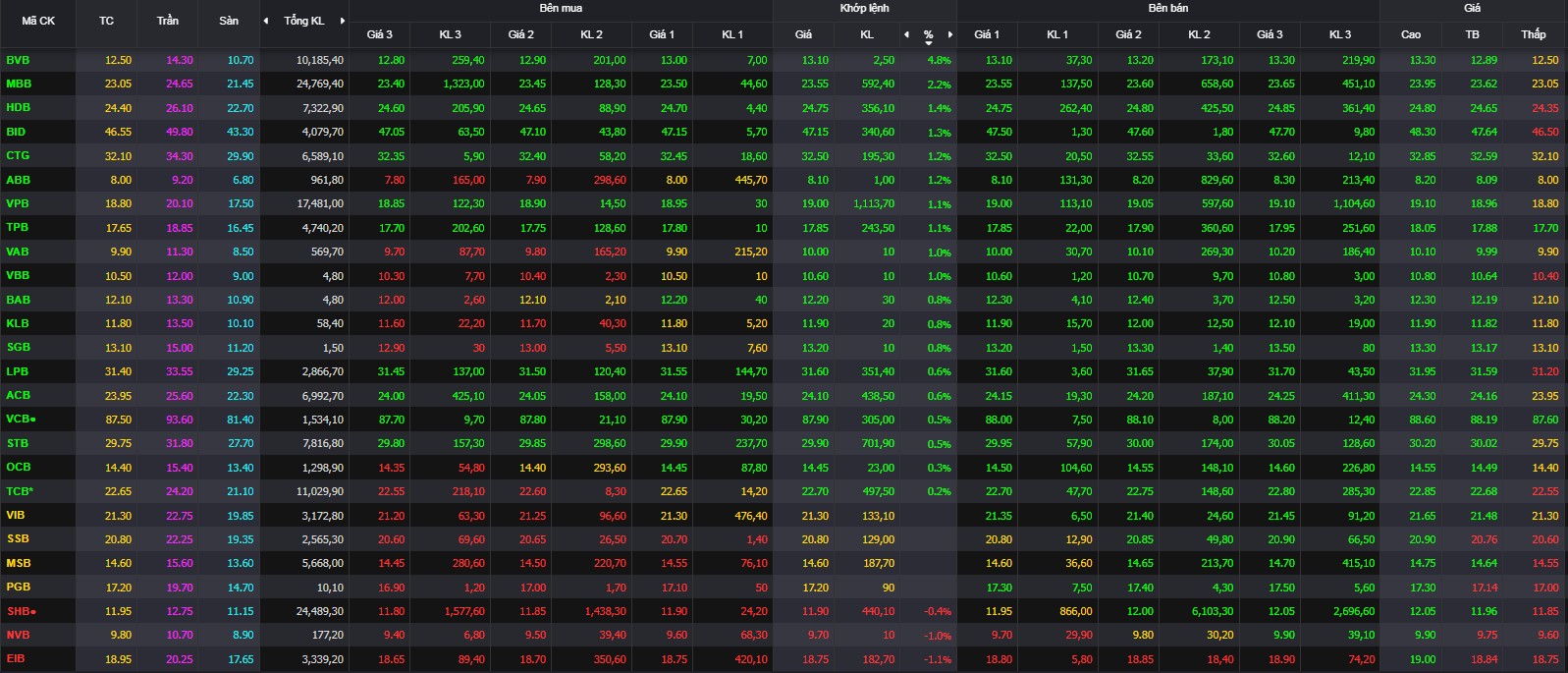The width and height of the screenshot is (1568, 673).
Task: Select the STB stock symbol
Action: [x=18, y=443]
